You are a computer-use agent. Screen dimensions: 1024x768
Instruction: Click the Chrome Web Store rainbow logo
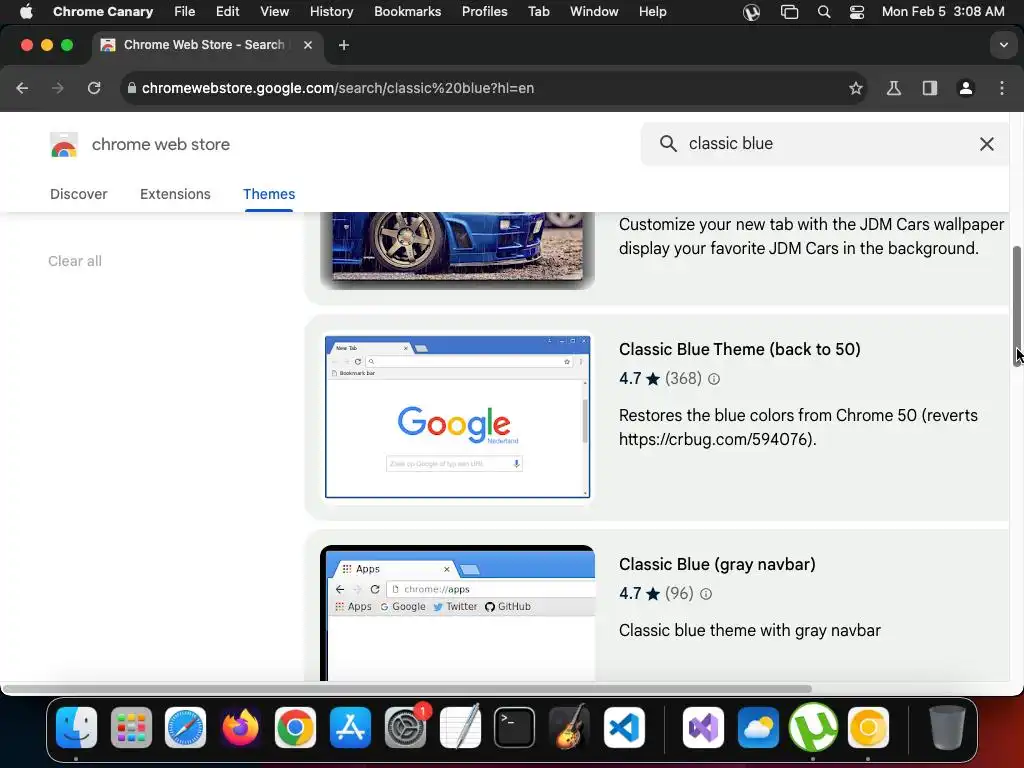[x=63, y=144]
